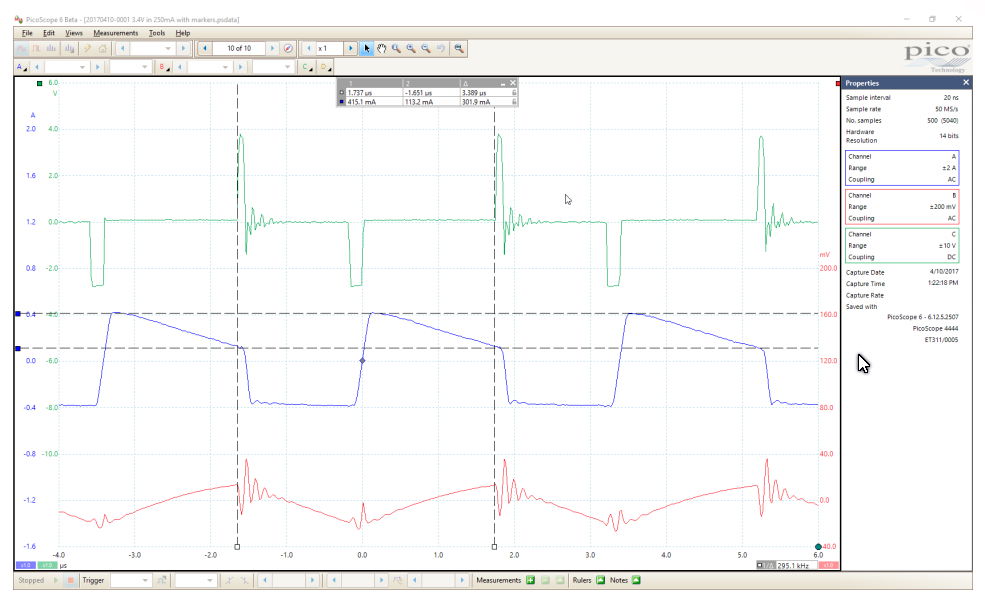Go to next waveform buffer
The height and width of the screenshot is (601, 985).
(x=272, y=48)
